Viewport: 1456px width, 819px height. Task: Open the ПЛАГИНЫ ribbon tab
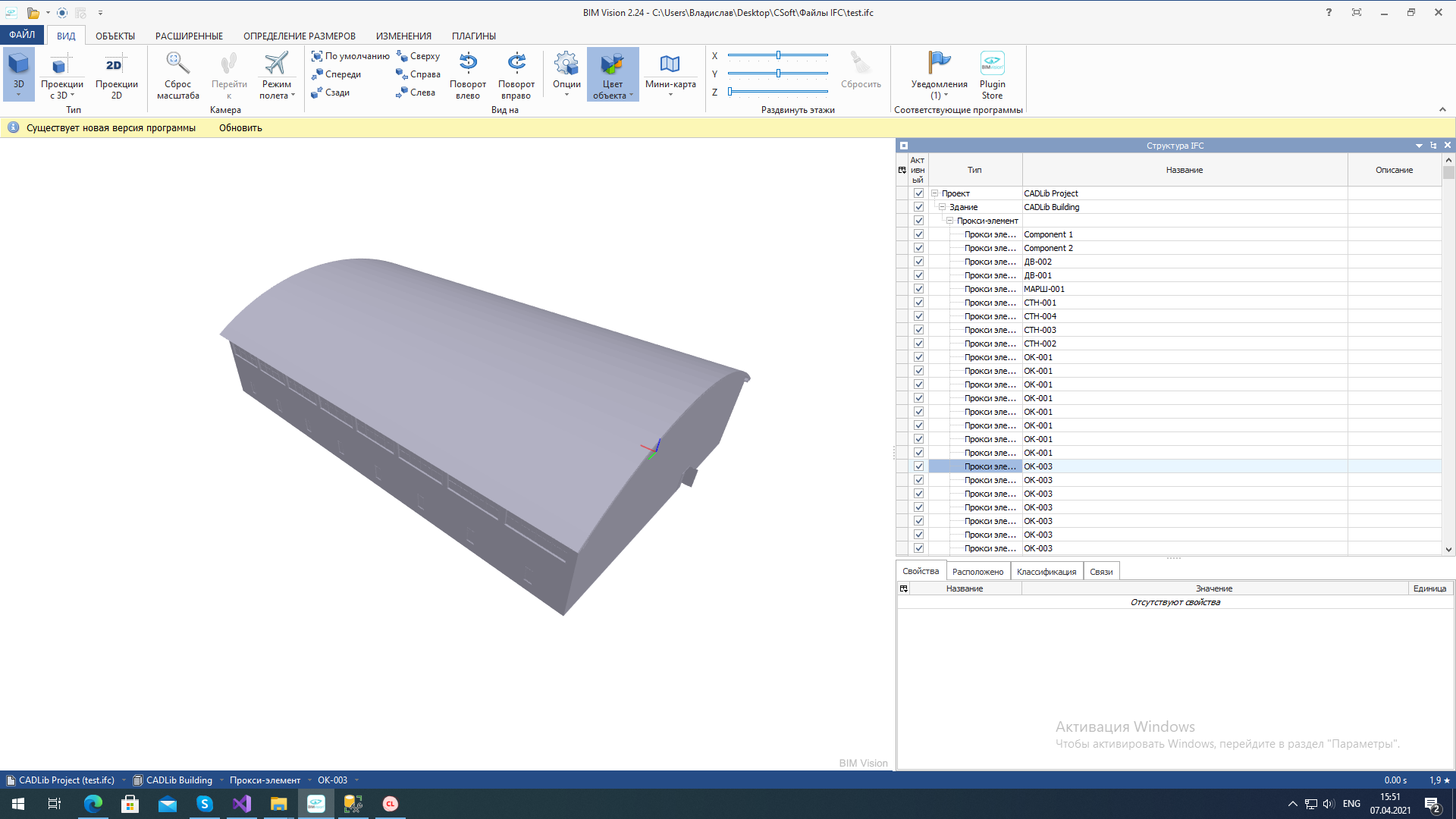tap(473, 36)
